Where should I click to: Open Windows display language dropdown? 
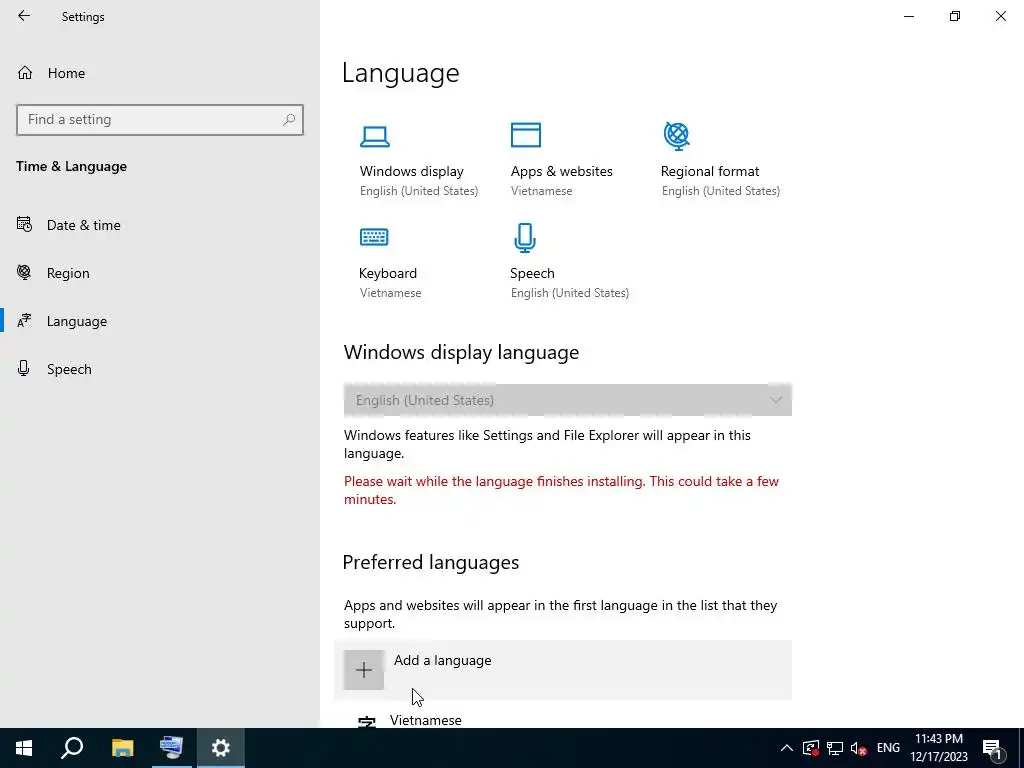point(568,400)
